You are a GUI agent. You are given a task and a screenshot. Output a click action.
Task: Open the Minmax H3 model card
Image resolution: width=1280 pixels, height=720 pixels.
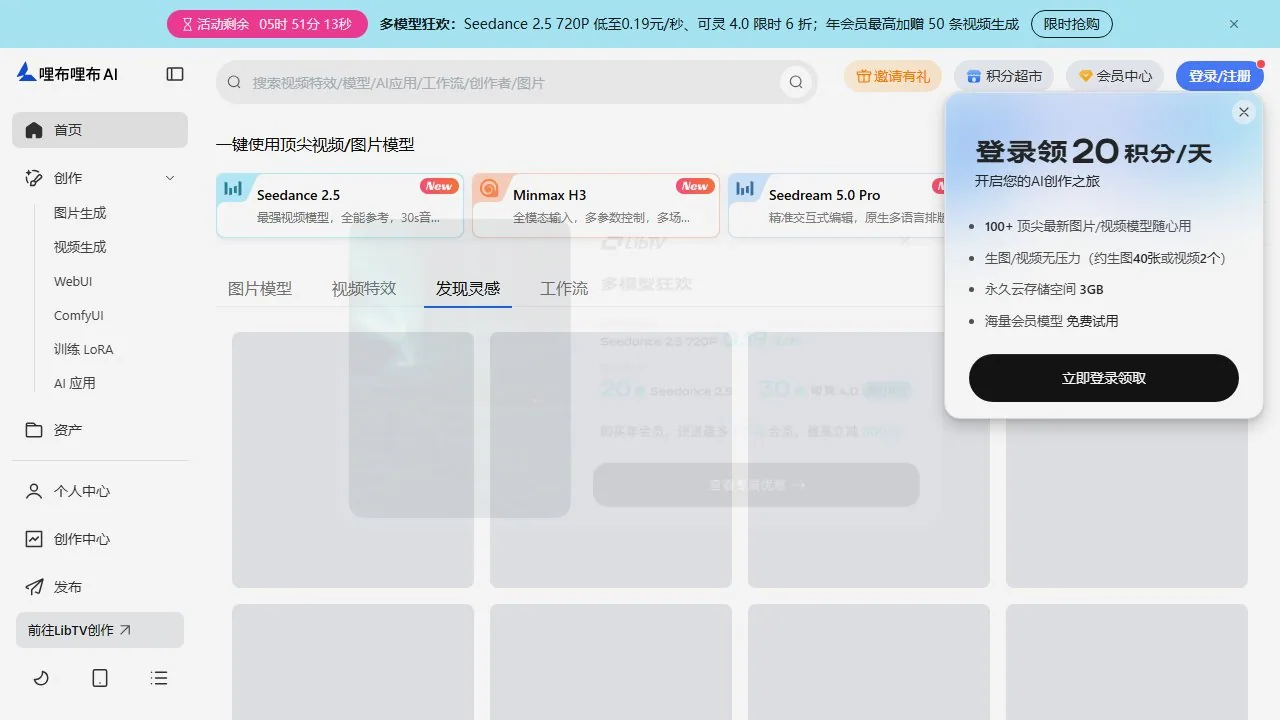[596, 206]
